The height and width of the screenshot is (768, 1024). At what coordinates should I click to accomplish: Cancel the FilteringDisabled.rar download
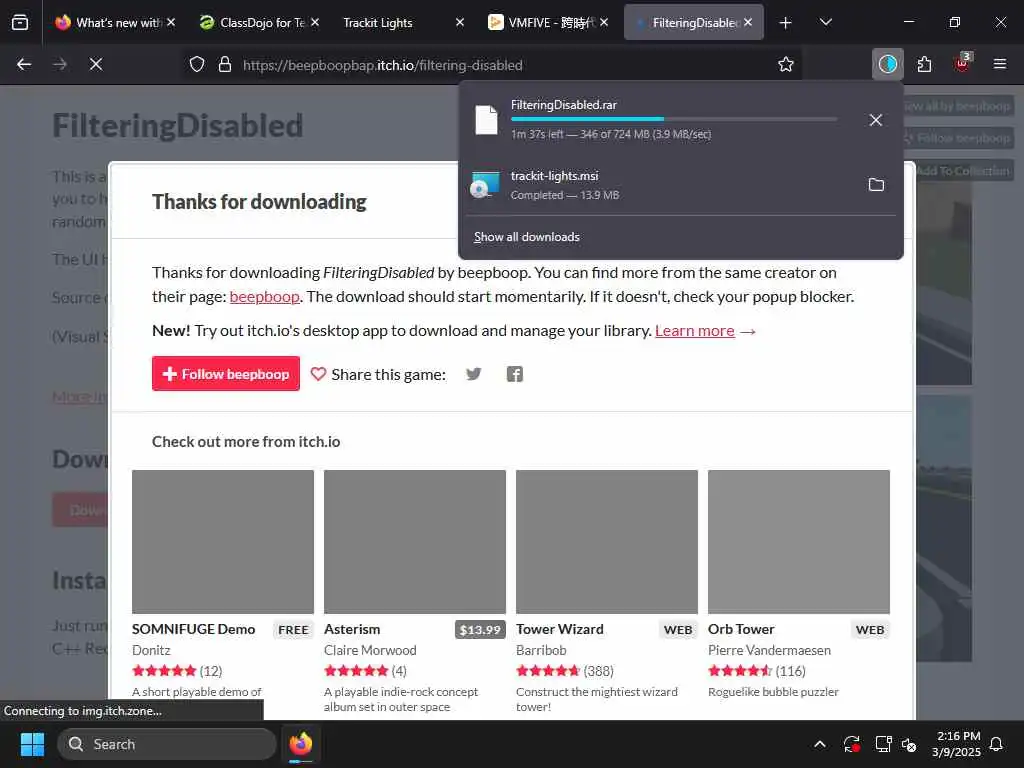point(876,120)
